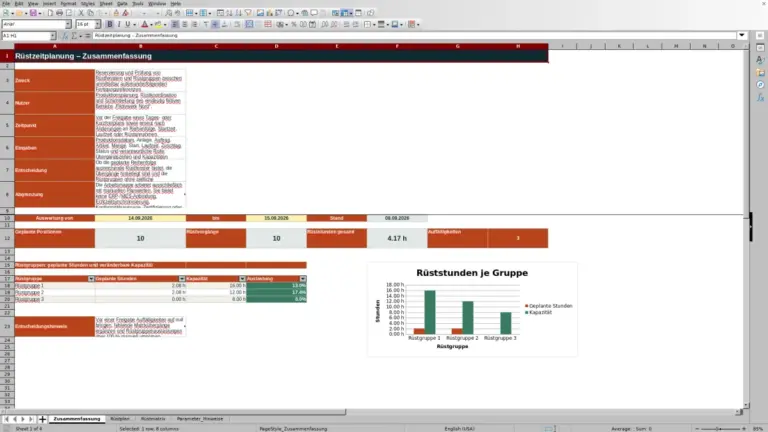Click the Merge and Center Cells icon
Viewport: 768px width, 432px height.
tap(249, 24)
